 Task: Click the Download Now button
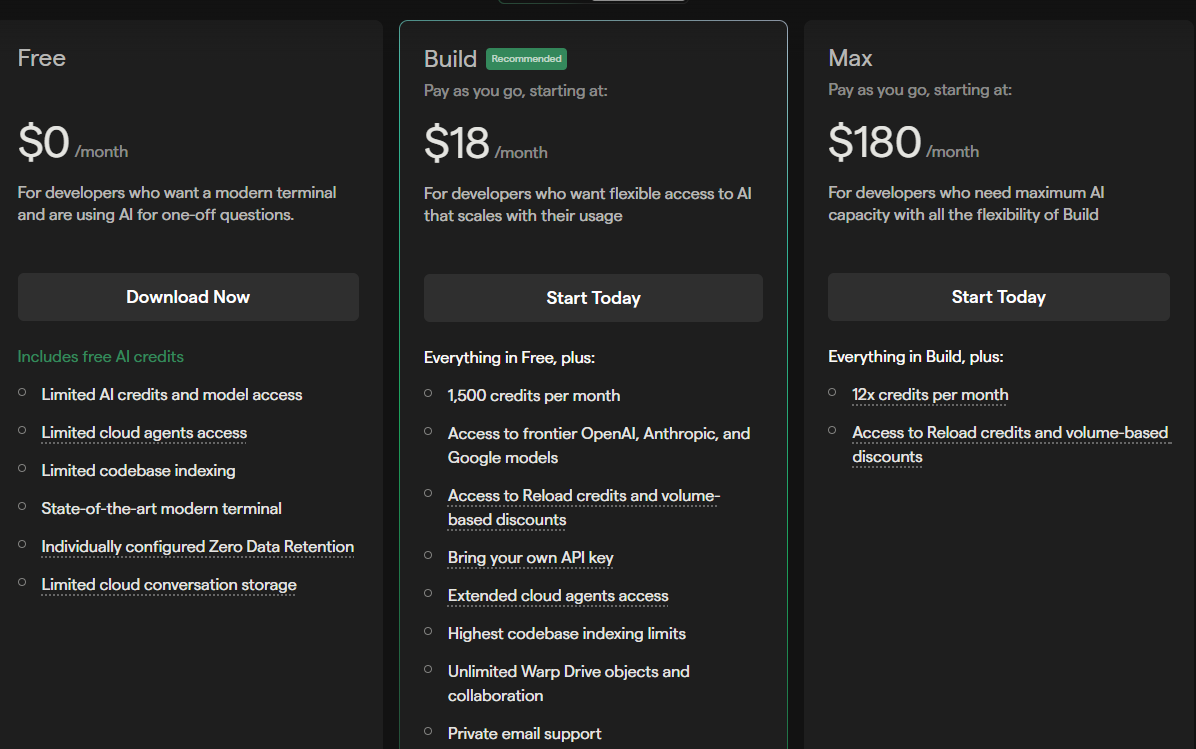point(188,296)
